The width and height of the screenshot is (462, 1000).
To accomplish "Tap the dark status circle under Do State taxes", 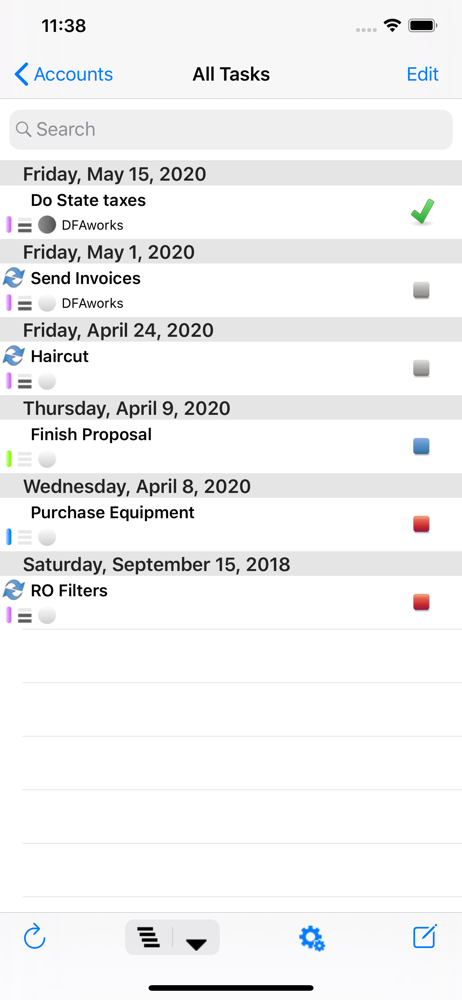I will tap(47, 224).
